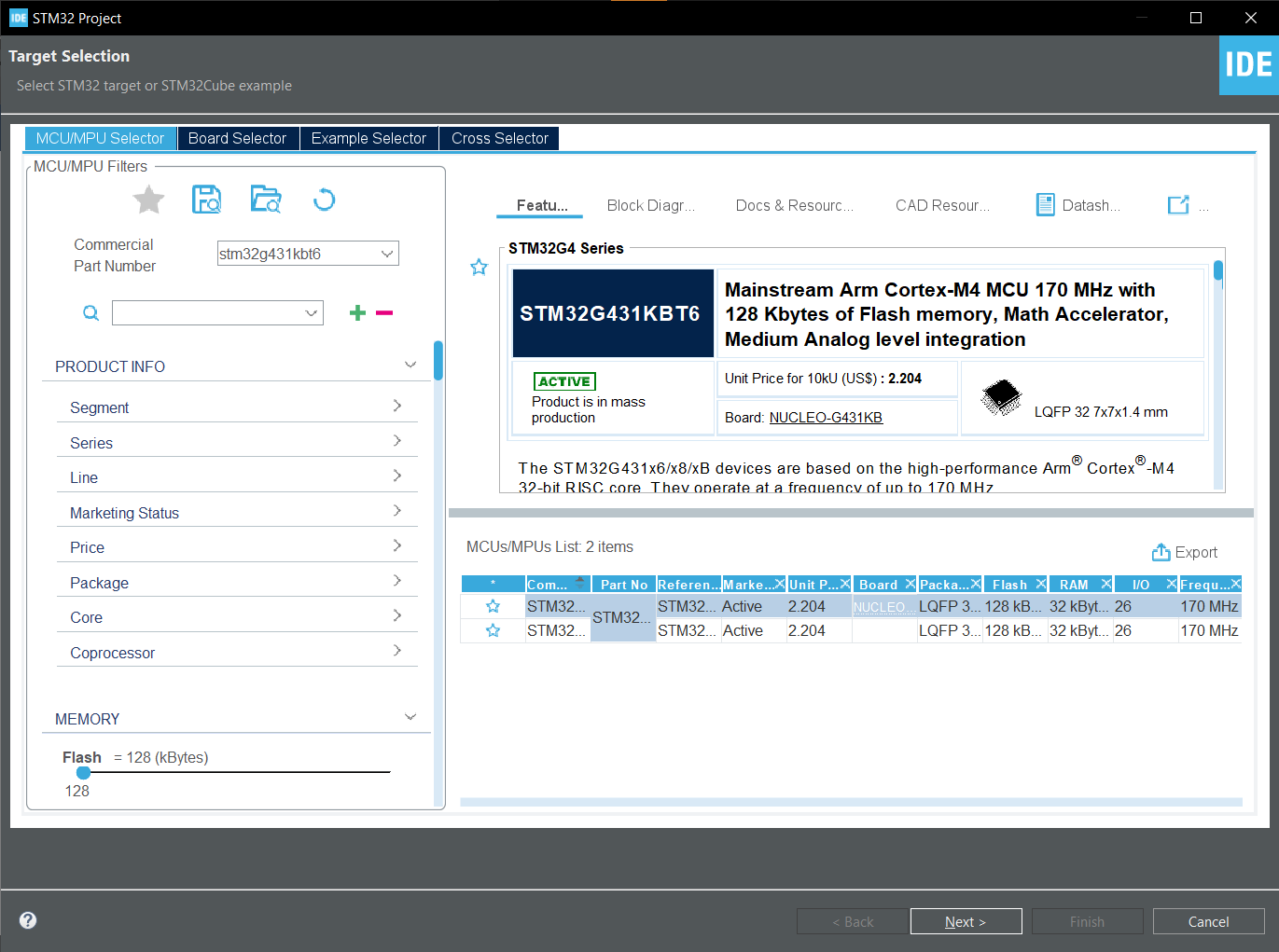
Task: Remove the Flash column via its X
Action: tap(1041, 584)
